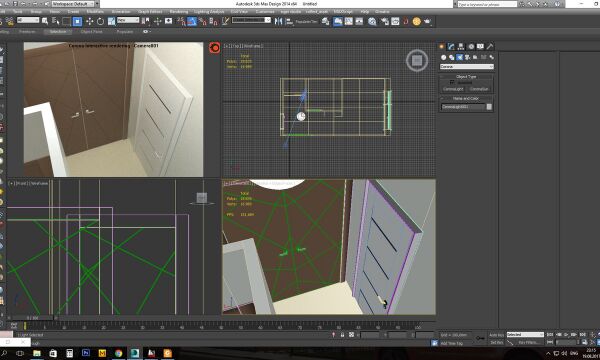Toggle Angle Snap button

point(192,21)
